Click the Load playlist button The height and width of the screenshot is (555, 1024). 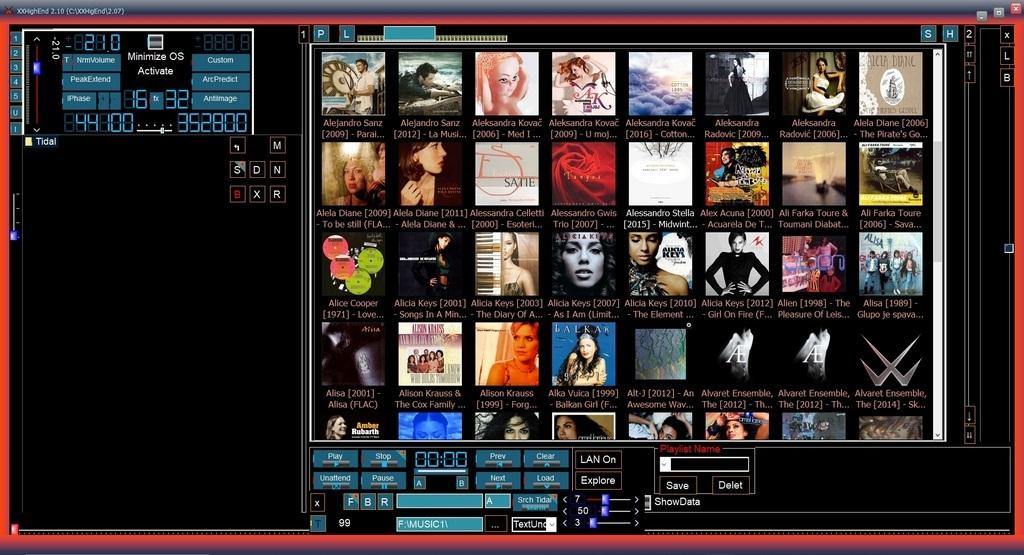pos(545,481)
